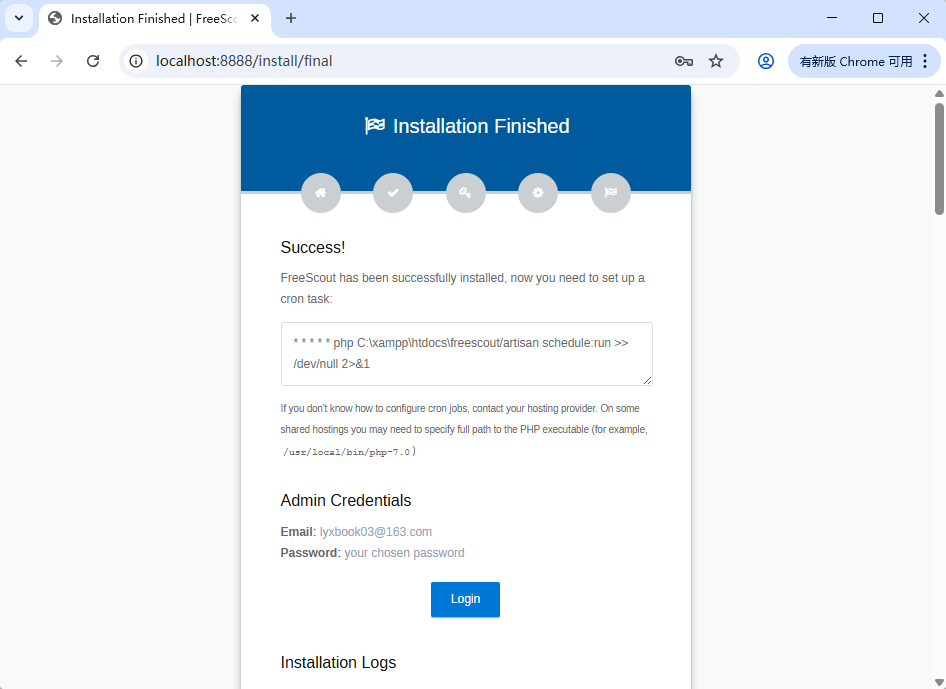Close the Installation Finished tab
Viewport: 946px width, 689px height.
(x=255, y=18)
